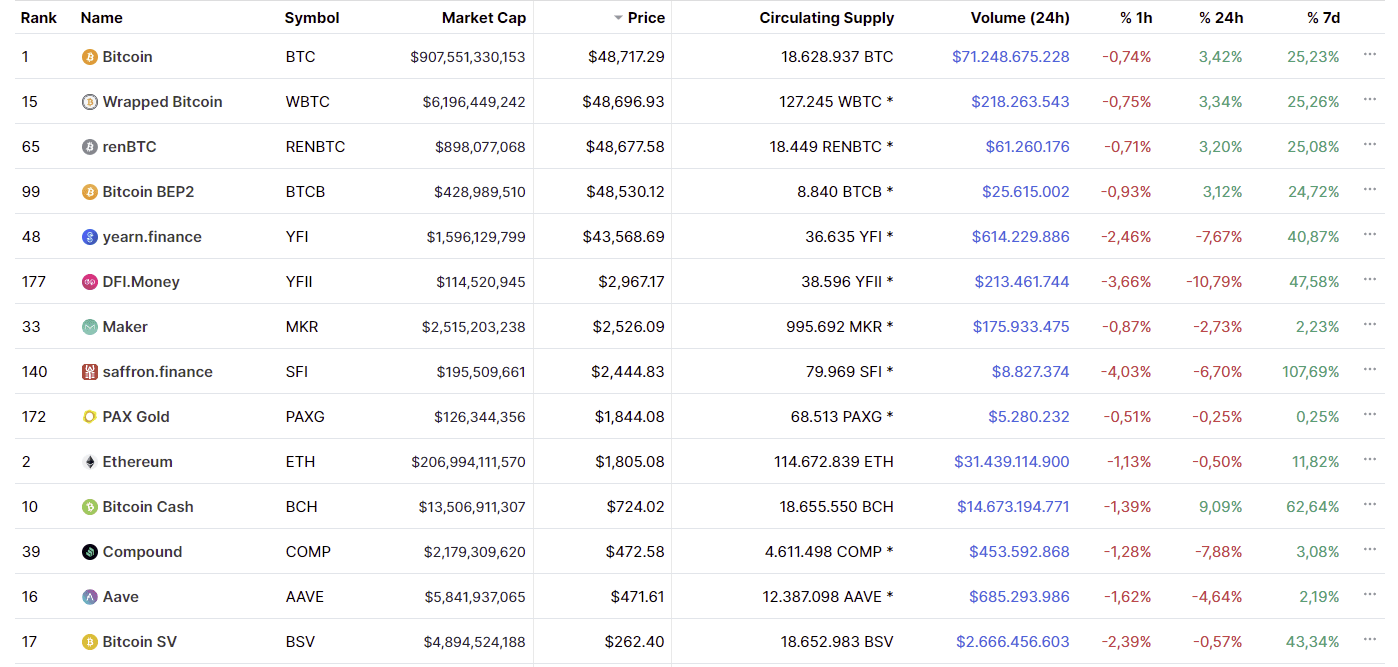The height and width of the screenshot is (667, 1398).
Task: Click the Aave logo icon
Action: tap(90, 597)
